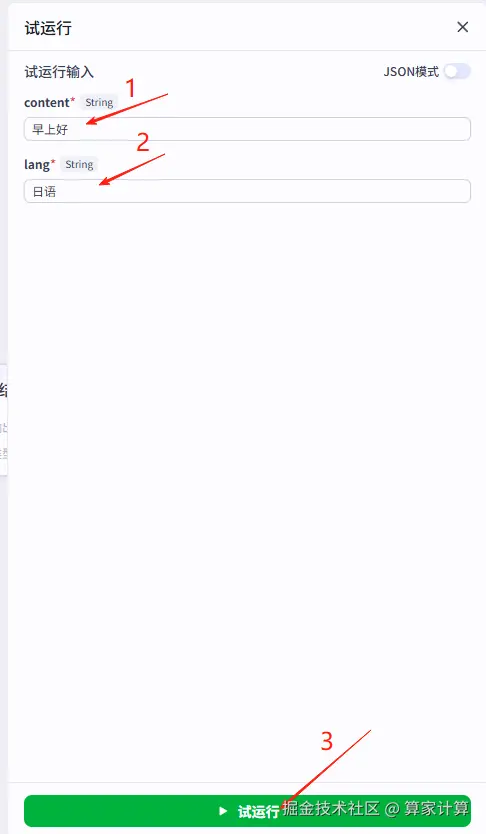The image size is (486, 834).
Task: Click the String type tag beside content
Action: pyautogui.click(x=99, y=103)
